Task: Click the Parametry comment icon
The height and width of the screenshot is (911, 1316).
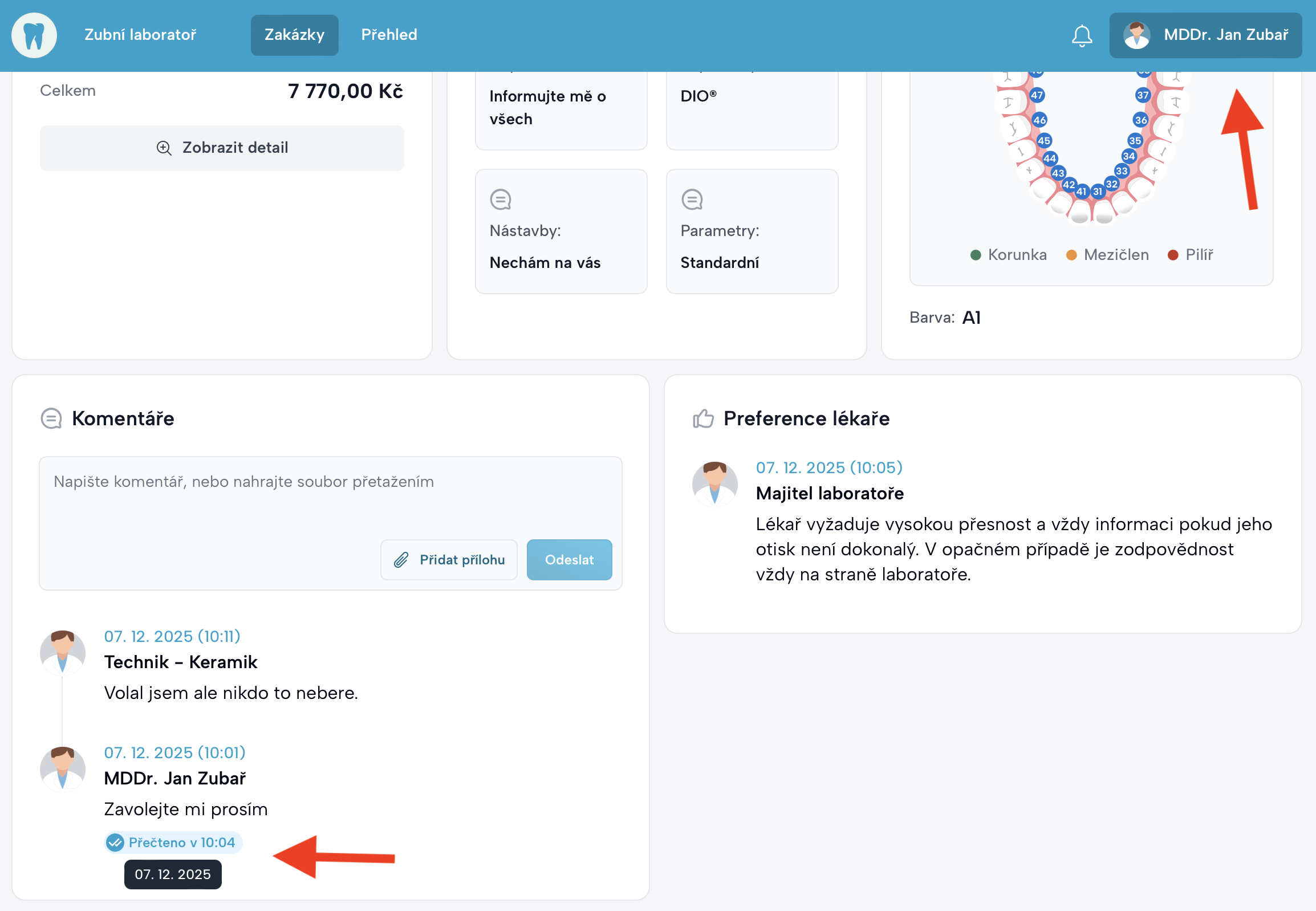Action: pos(692,200)
